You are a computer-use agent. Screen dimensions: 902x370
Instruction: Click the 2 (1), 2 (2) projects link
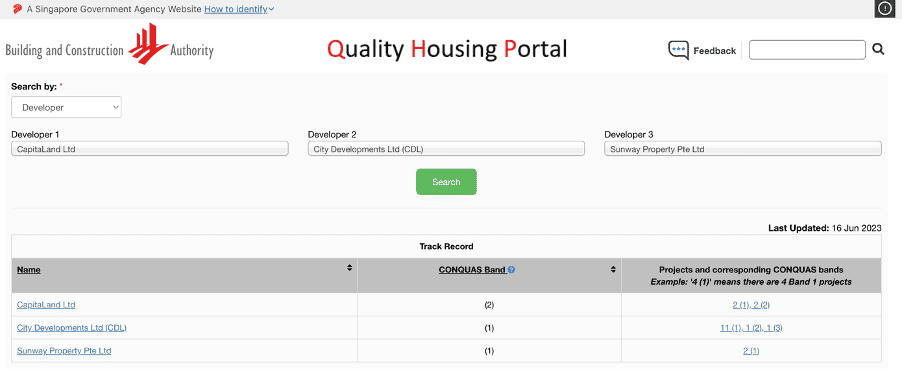click(751, 305)
